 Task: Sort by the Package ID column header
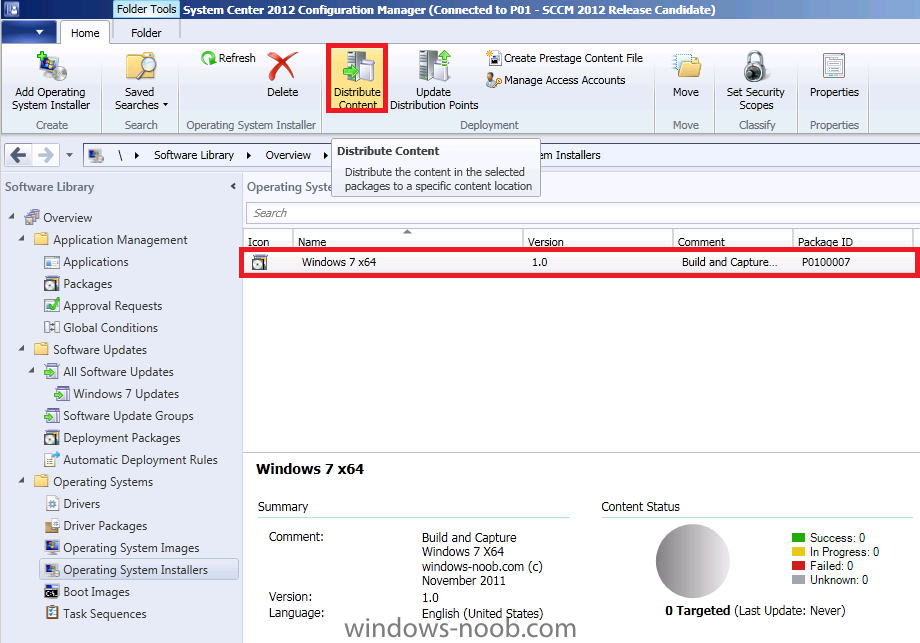click(853, 241)
